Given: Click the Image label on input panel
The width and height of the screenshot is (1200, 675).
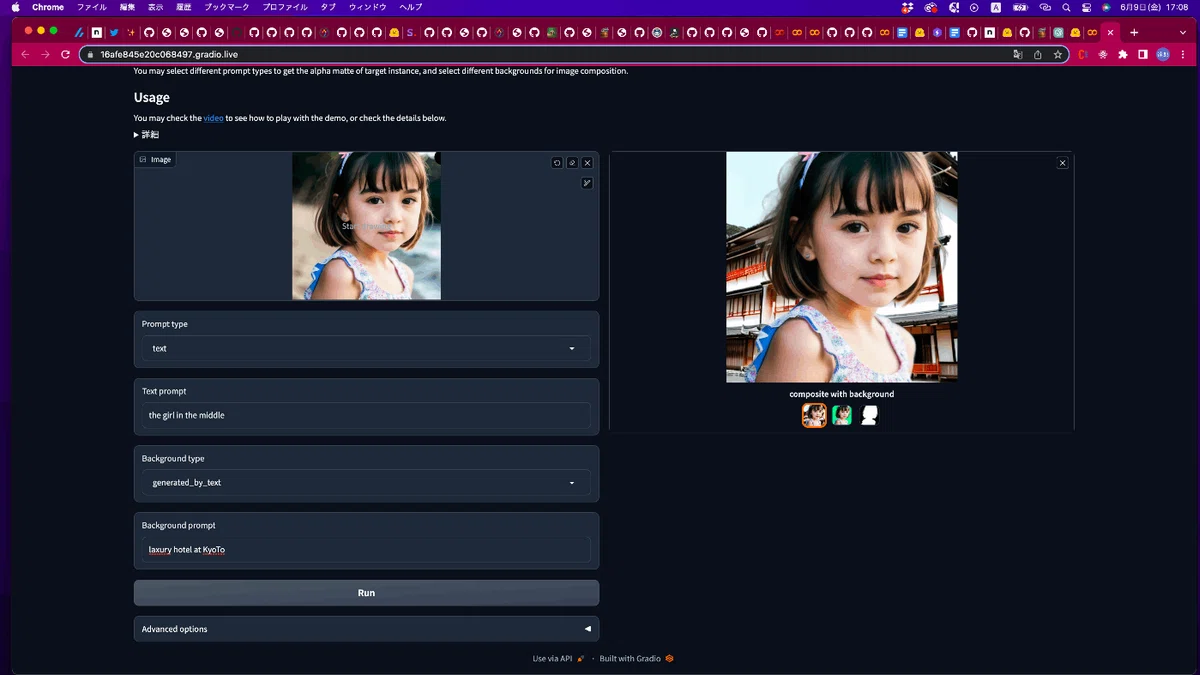Looking at the screenshot, I should coord(155,159).
